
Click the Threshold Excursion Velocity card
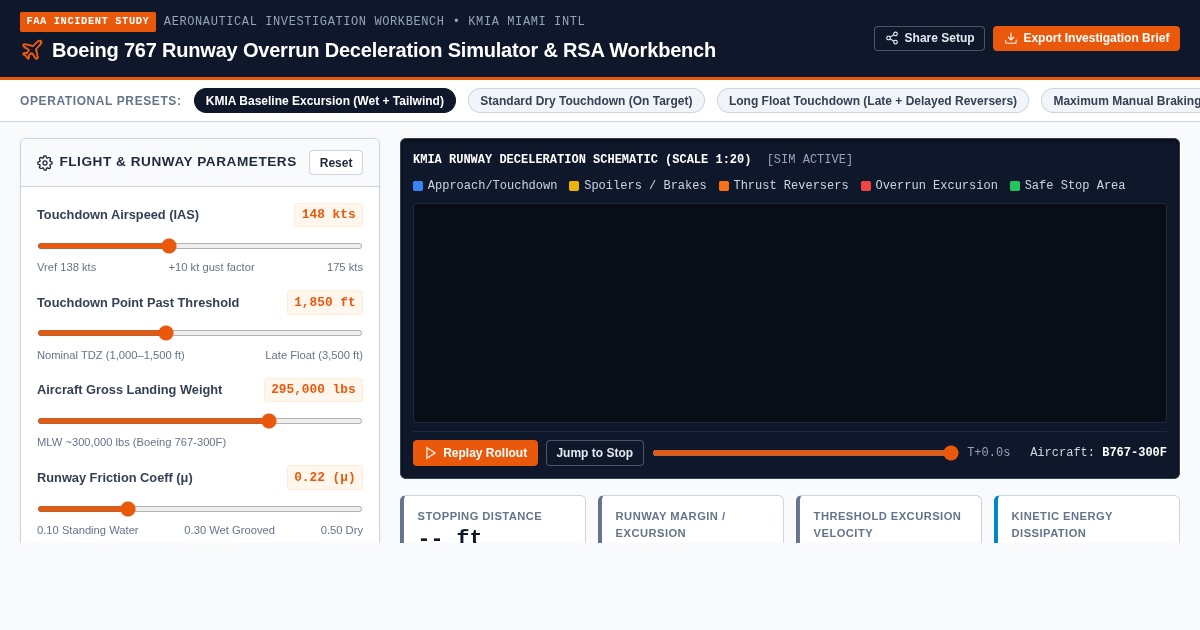point(889,519)
